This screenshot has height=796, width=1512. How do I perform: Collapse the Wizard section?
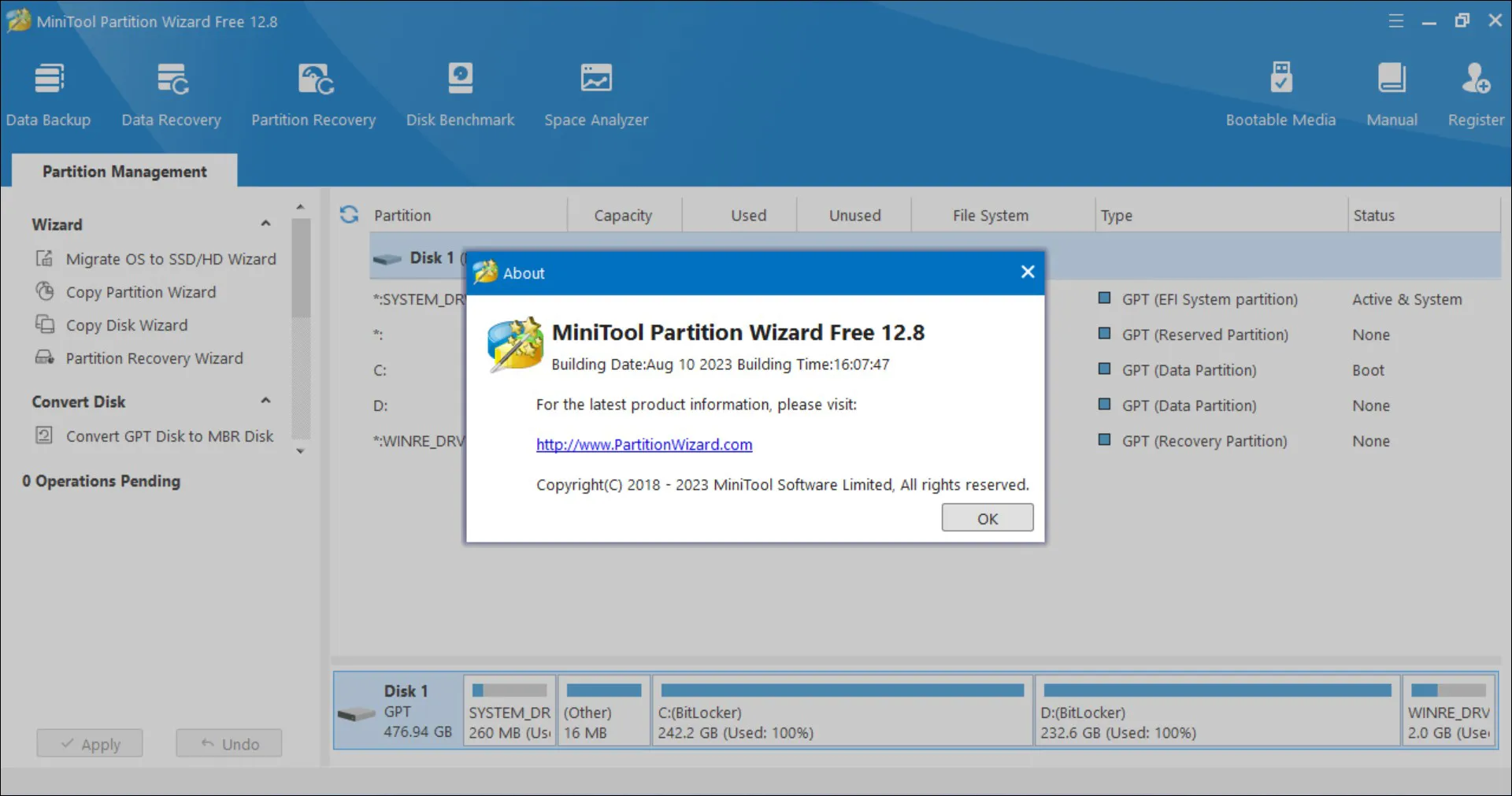(x=266, y=224)
